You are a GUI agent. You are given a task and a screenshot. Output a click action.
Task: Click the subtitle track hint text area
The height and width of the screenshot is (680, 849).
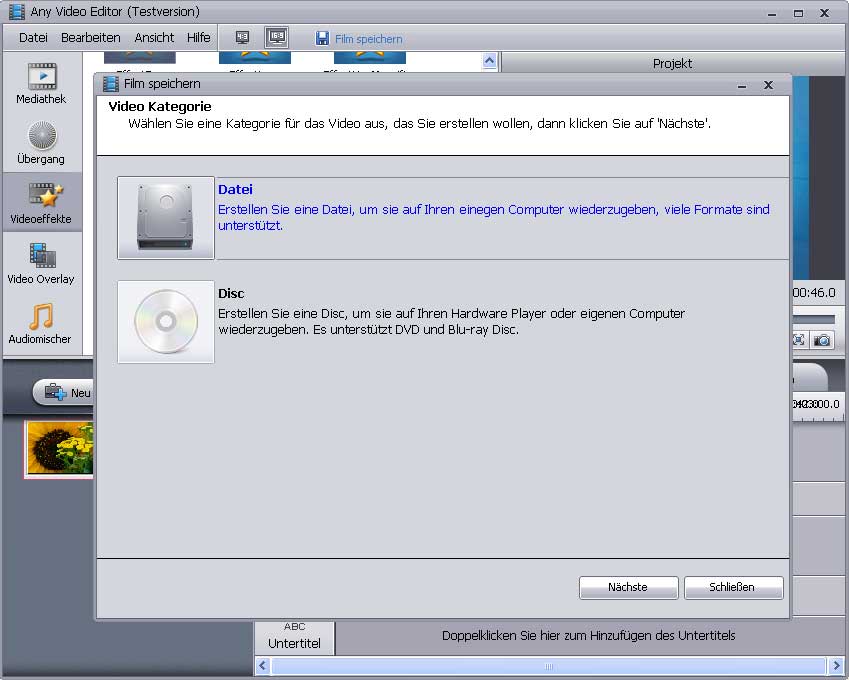pos(589,636)
